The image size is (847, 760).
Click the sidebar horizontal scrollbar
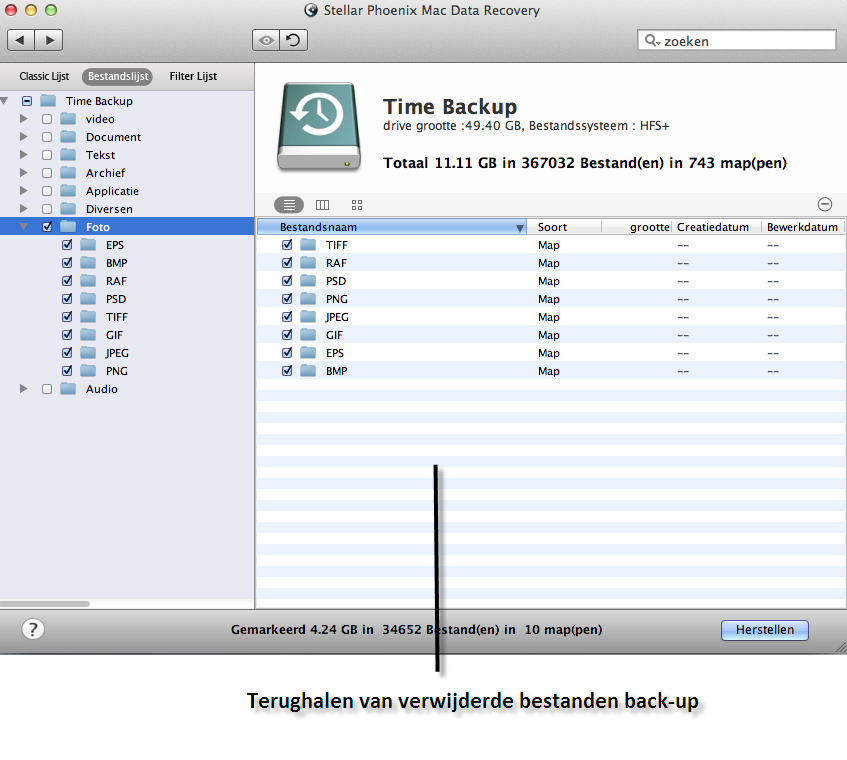point(45,604)
